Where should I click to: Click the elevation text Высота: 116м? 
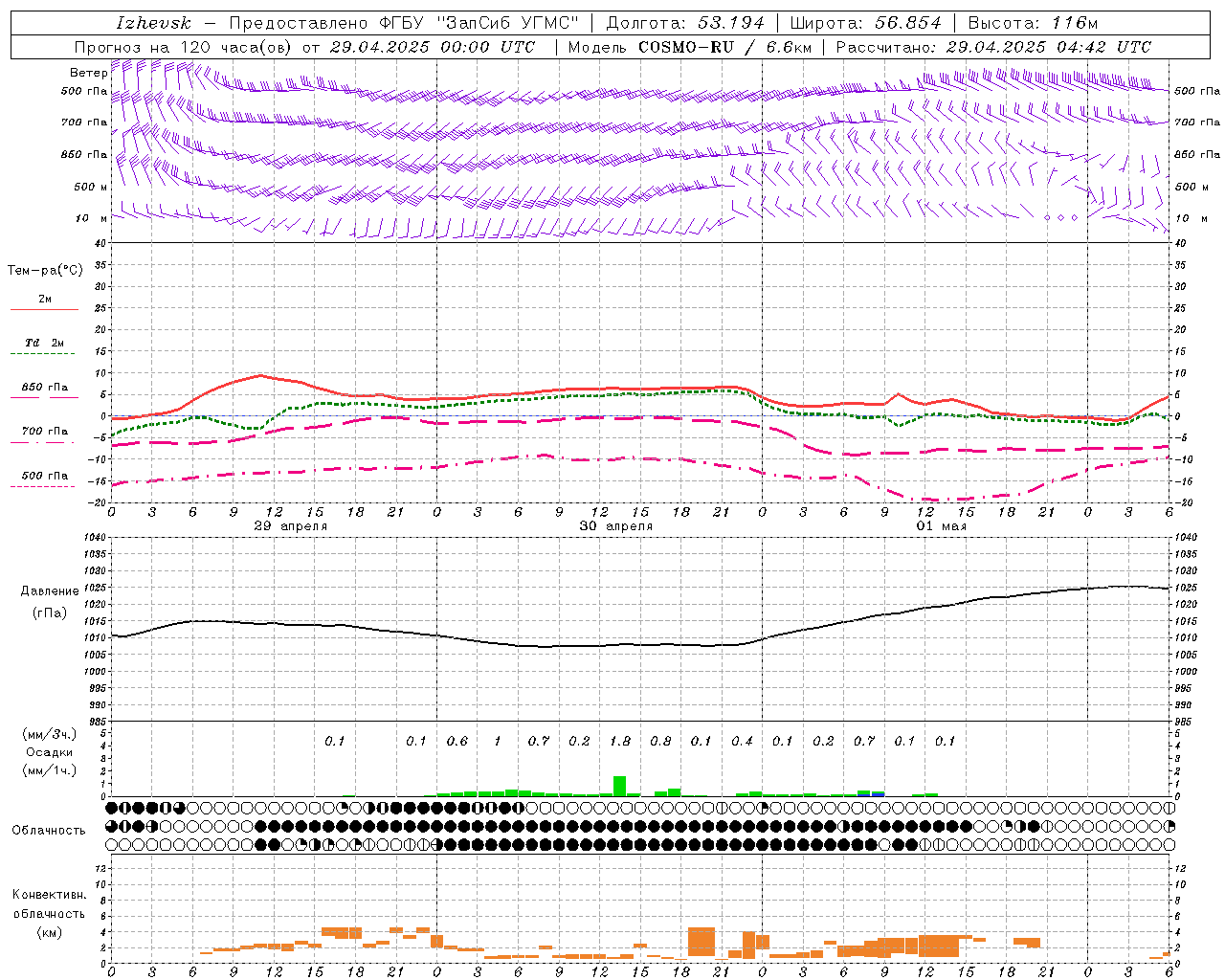tap(1034, 23)
